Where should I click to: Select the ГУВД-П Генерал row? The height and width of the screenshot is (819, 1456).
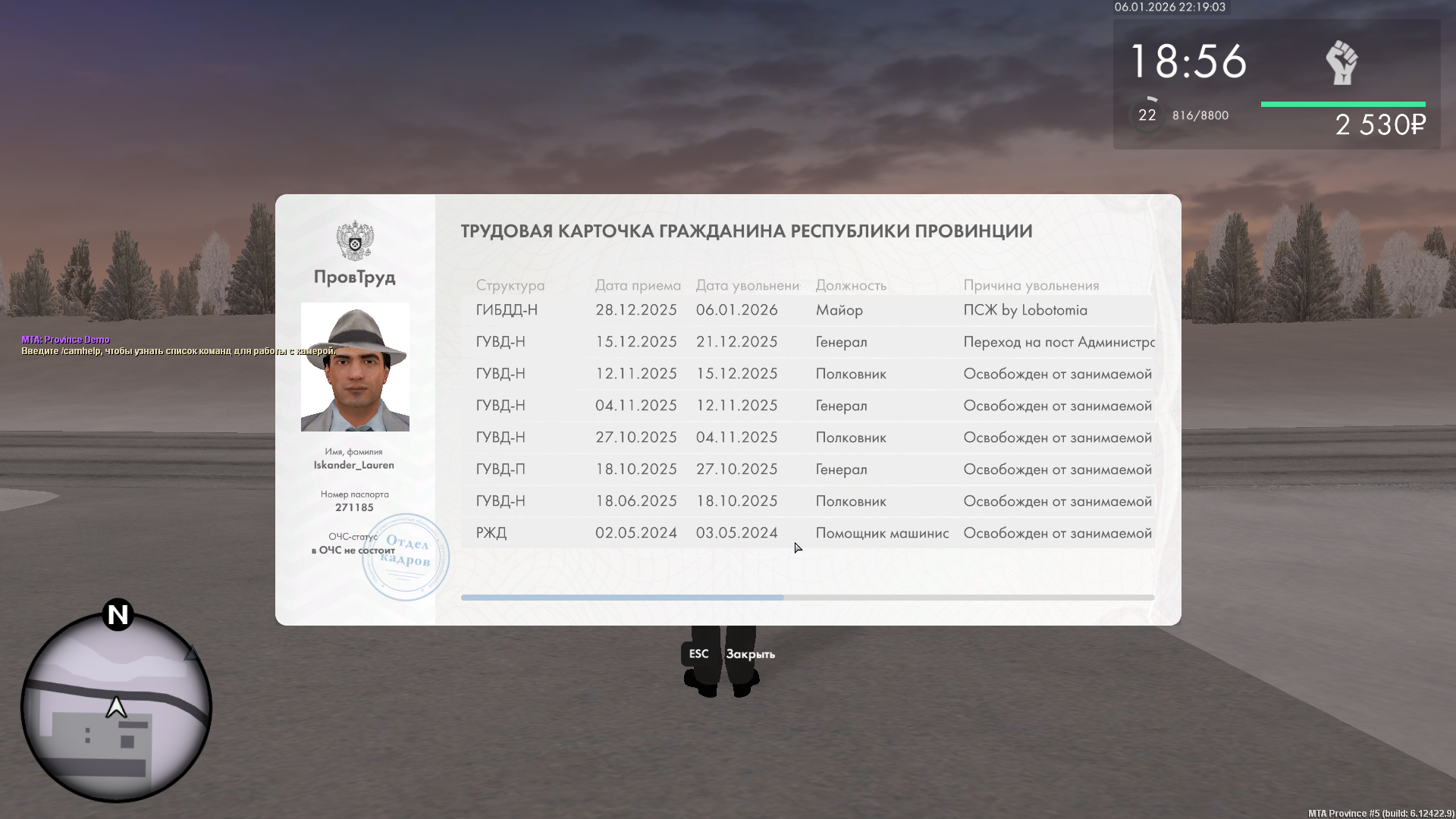click(x=807, y=469)
